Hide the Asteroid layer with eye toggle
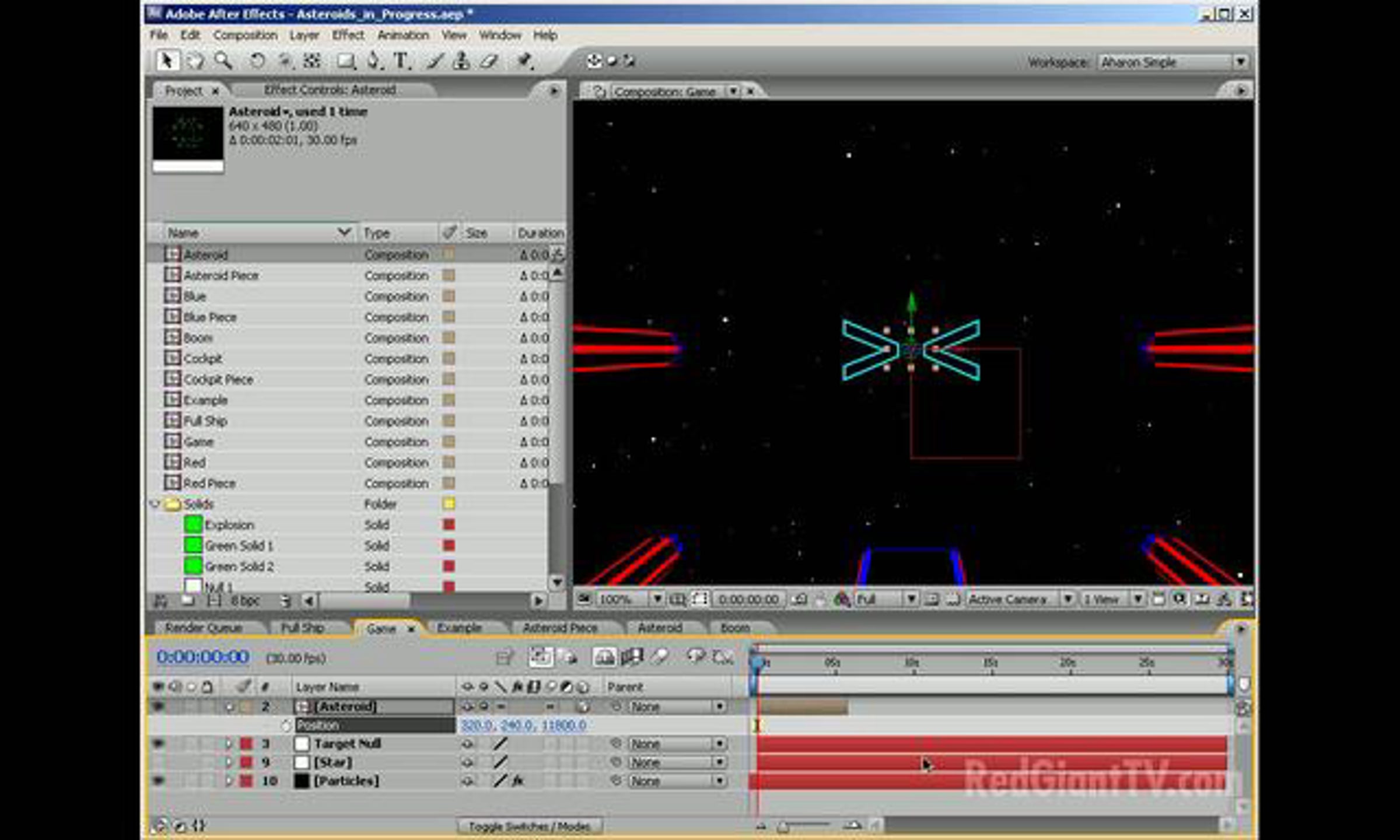 (x=158, y=706)
